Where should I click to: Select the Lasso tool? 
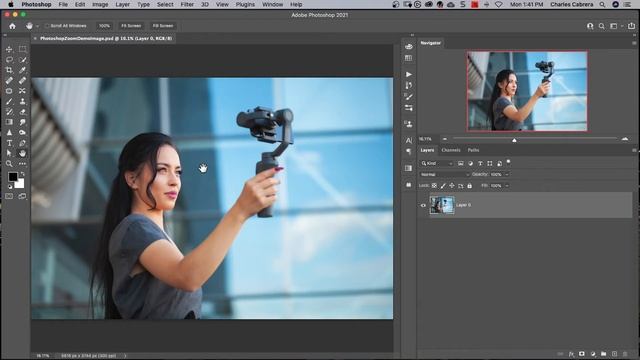tap(9, 60)
